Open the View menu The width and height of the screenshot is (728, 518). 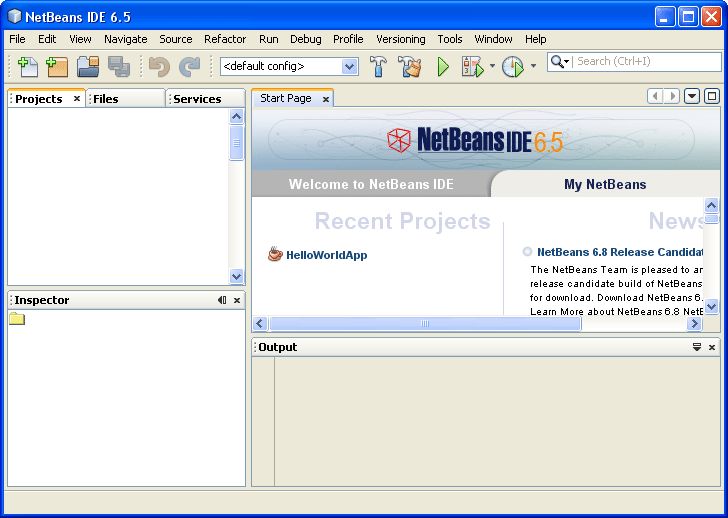point(80,39)
